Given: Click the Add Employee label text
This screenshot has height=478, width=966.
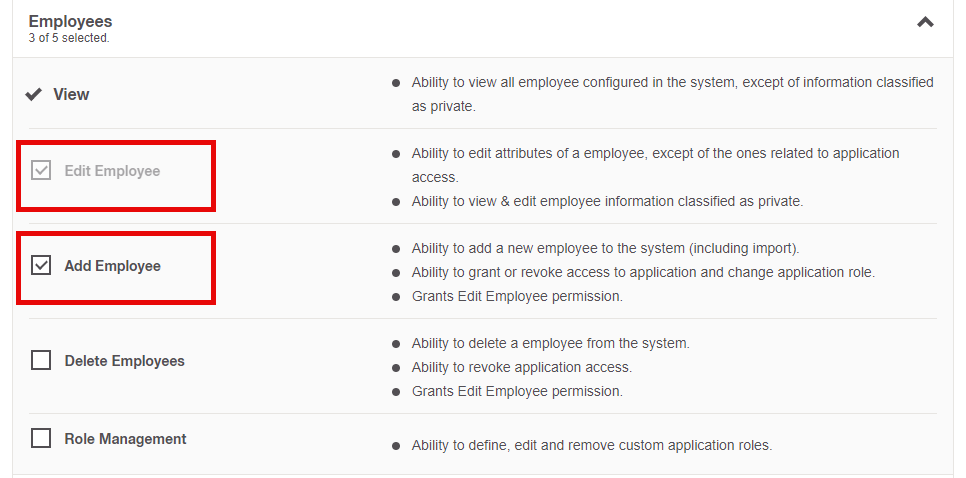Looking at the screenshot, I should (x=112, y=266).
